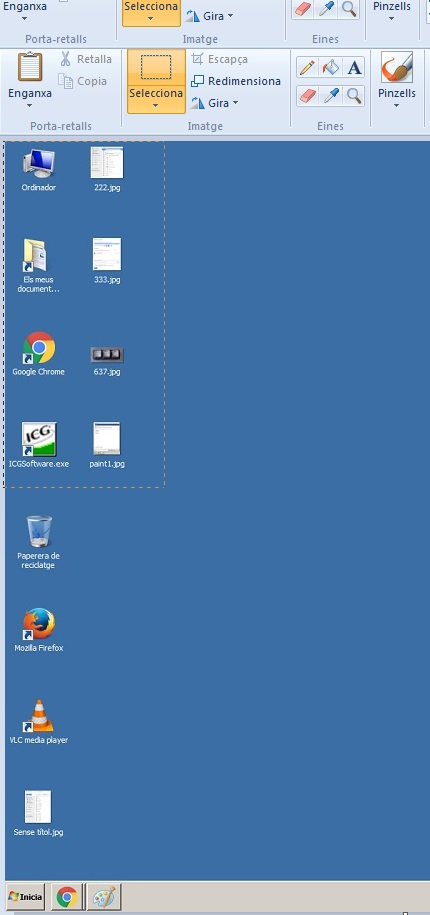Open the Selecciona options dropdown
430x915 pixels.
[156, 99]
